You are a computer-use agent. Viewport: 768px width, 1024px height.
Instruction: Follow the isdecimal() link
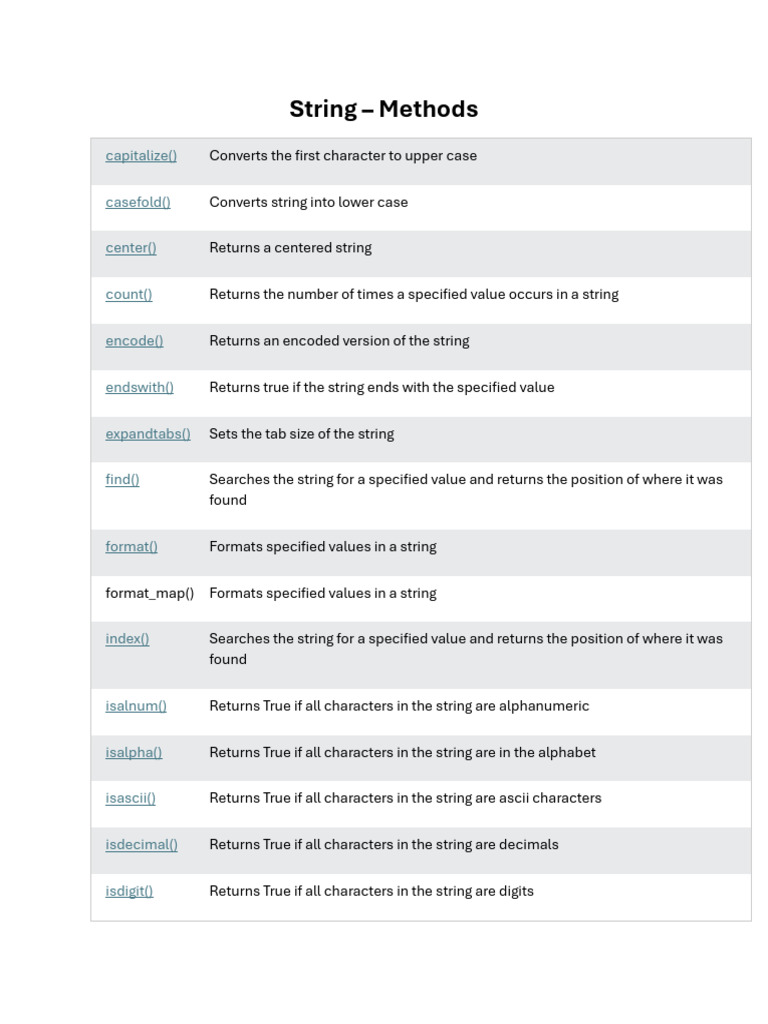141,844
